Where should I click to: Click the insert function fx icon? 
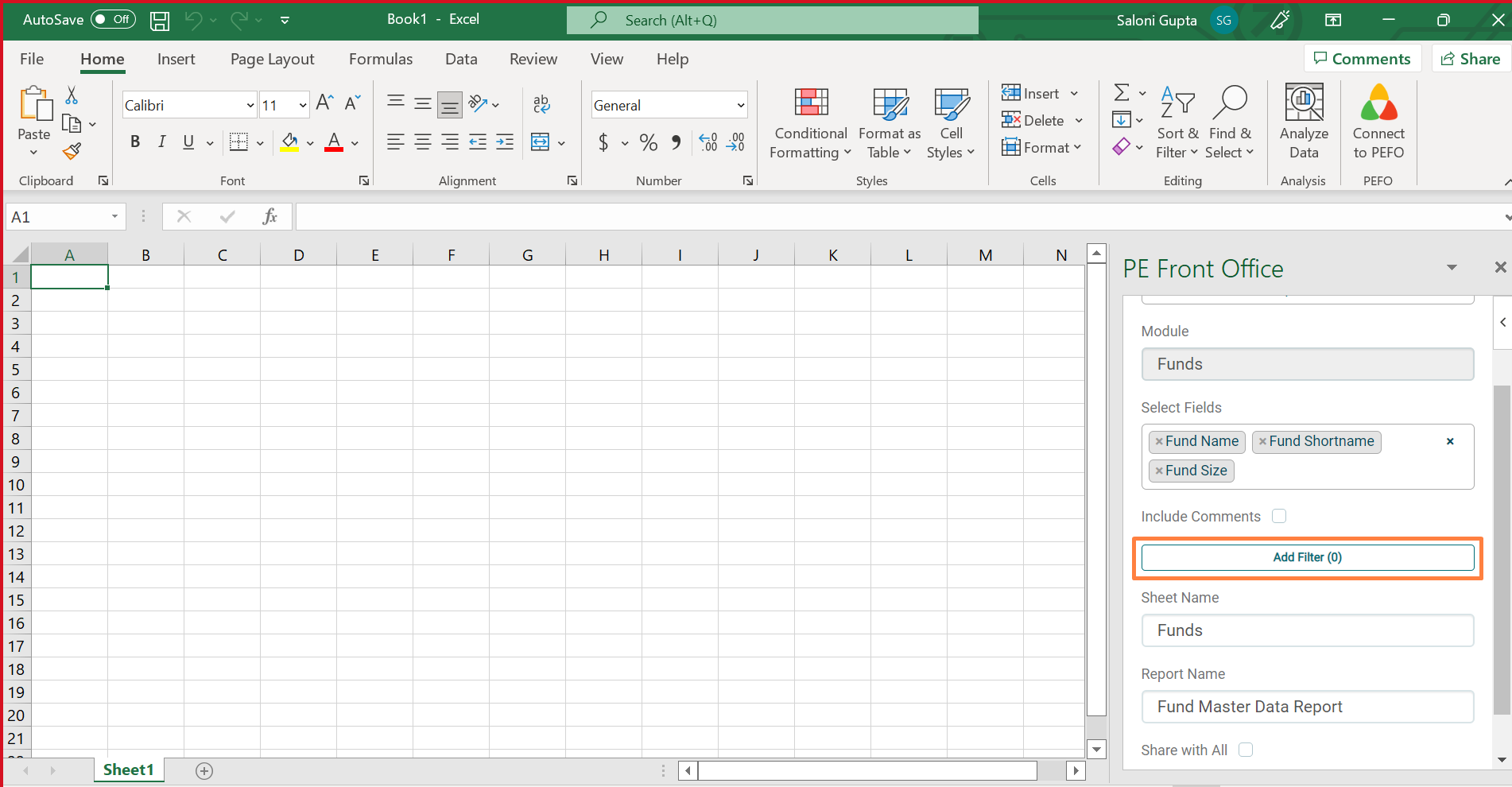(269, 216)
